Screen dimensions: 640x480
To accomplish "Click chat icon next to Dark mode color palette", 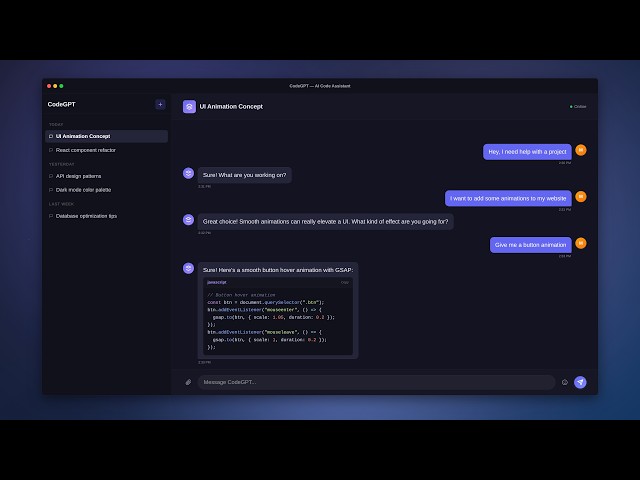I will pyautogui.click(x=51, y=190).
